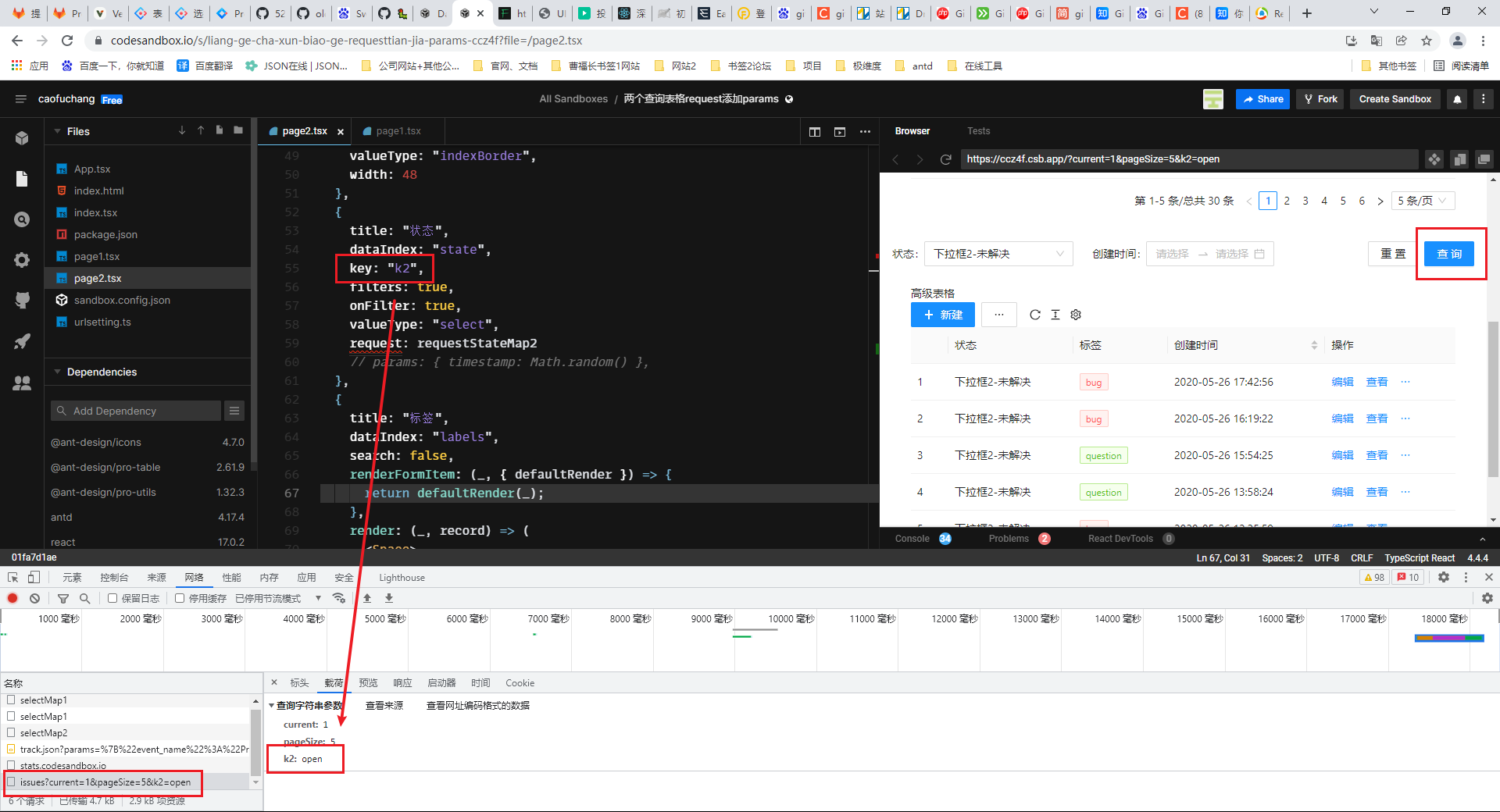The image size is (1500, 812).
Task: Open the 预览 request detail tab
Action: (x=368, y=682)
